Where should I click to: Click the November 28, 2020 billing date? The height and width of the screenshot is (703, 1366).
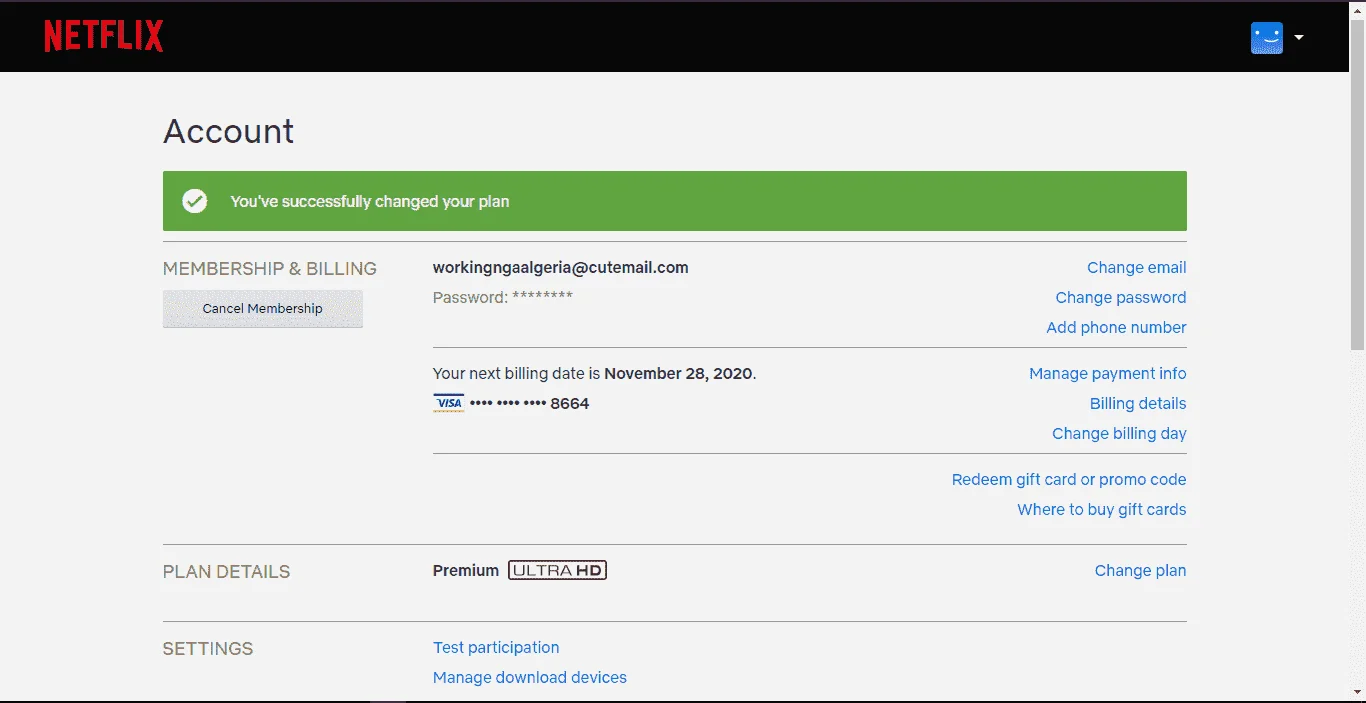[678, 373]
